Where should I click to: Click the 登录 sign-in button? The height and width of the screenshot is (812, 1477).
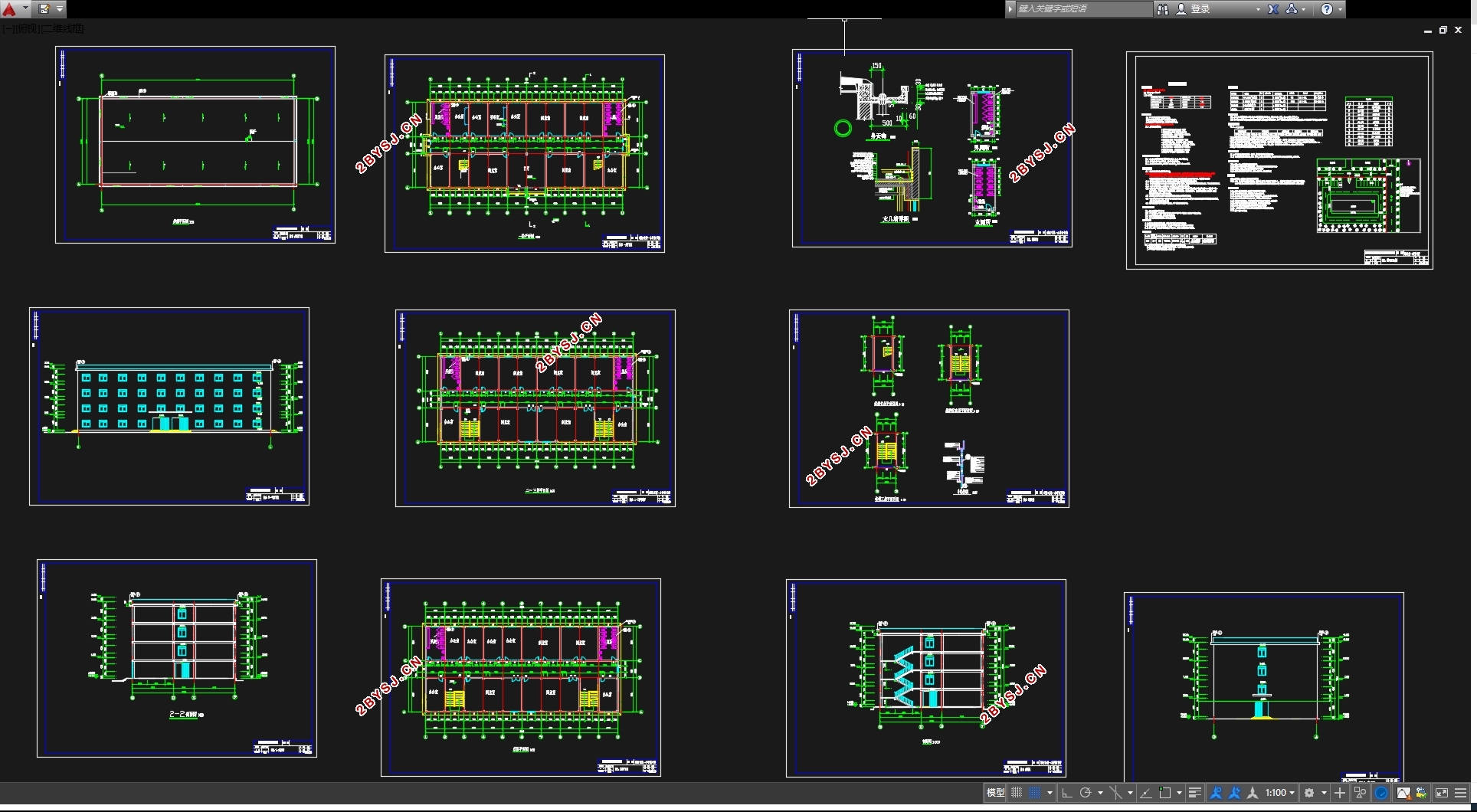click(x=1193, y=9)
